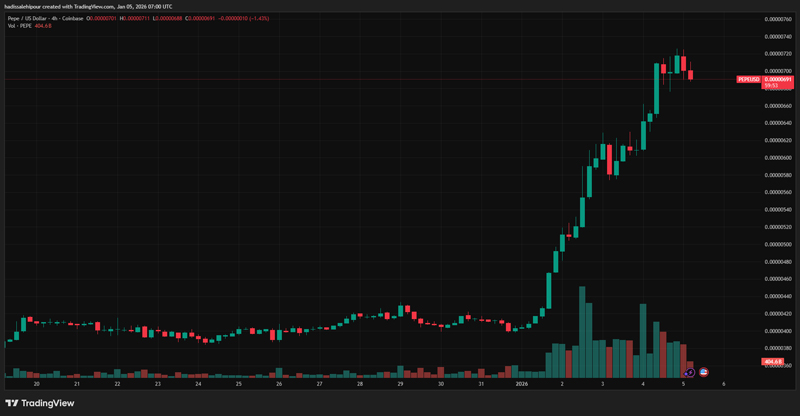Click the 24 date label on the time axis
Viewport: 800px width, 416px height.
point(198,383)
